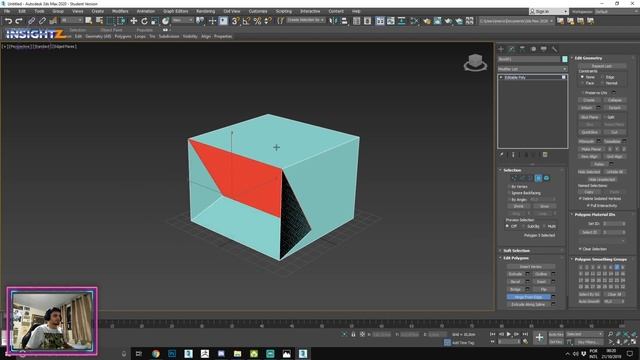Open the Motion tab in command panel
This screenshot has height=360, width=640.
[533, 49]
